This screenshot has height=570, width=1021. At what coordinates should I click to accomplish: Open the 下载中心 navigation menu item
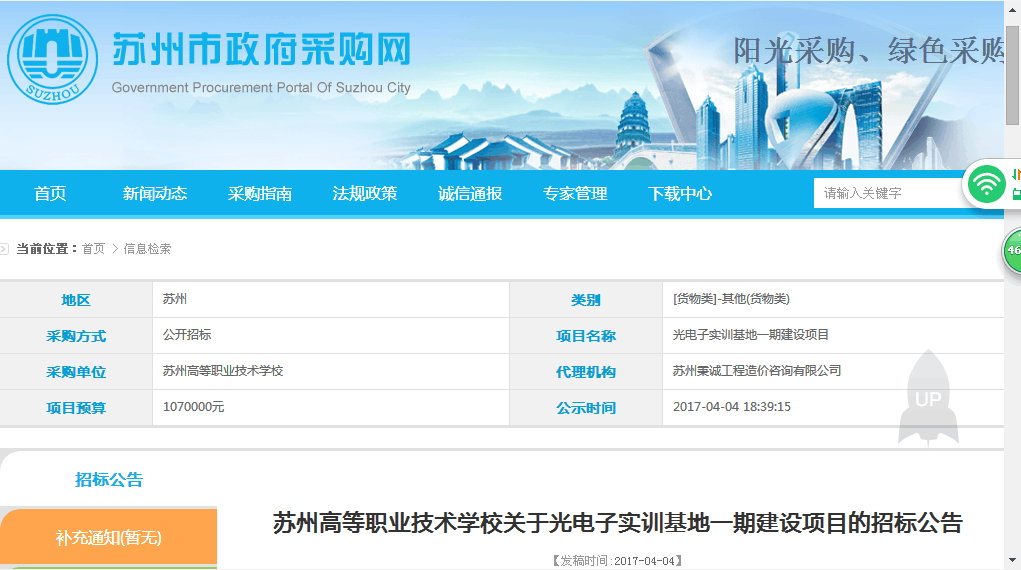click(680, 193)
